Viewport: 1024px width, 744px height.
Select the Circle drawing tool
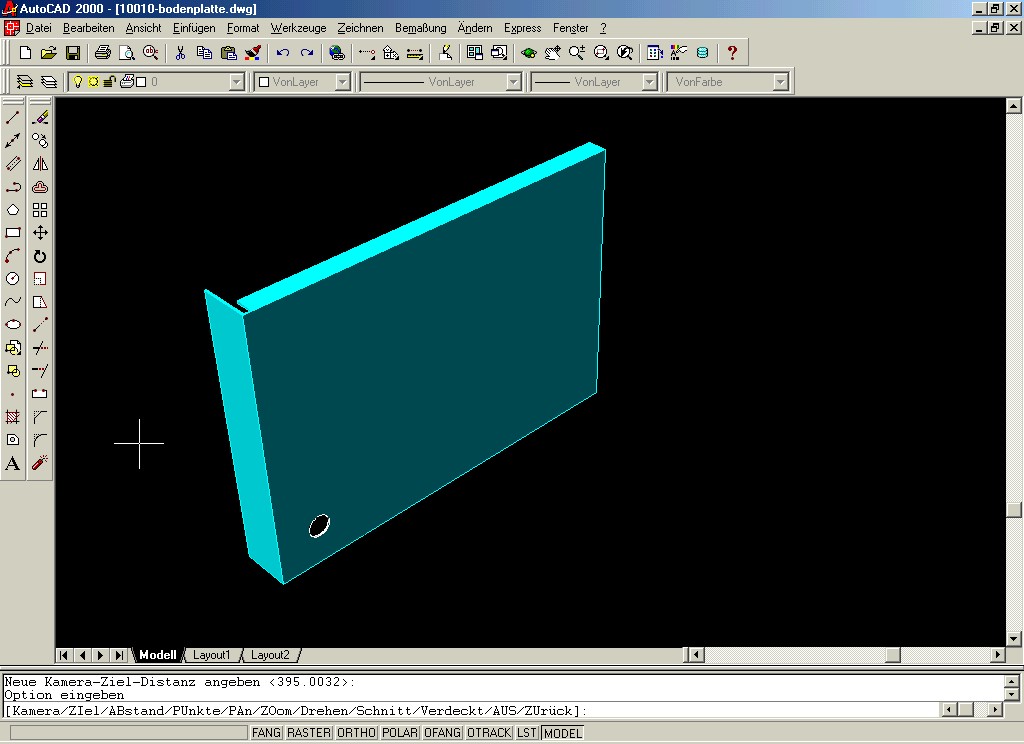pos(13,279)
